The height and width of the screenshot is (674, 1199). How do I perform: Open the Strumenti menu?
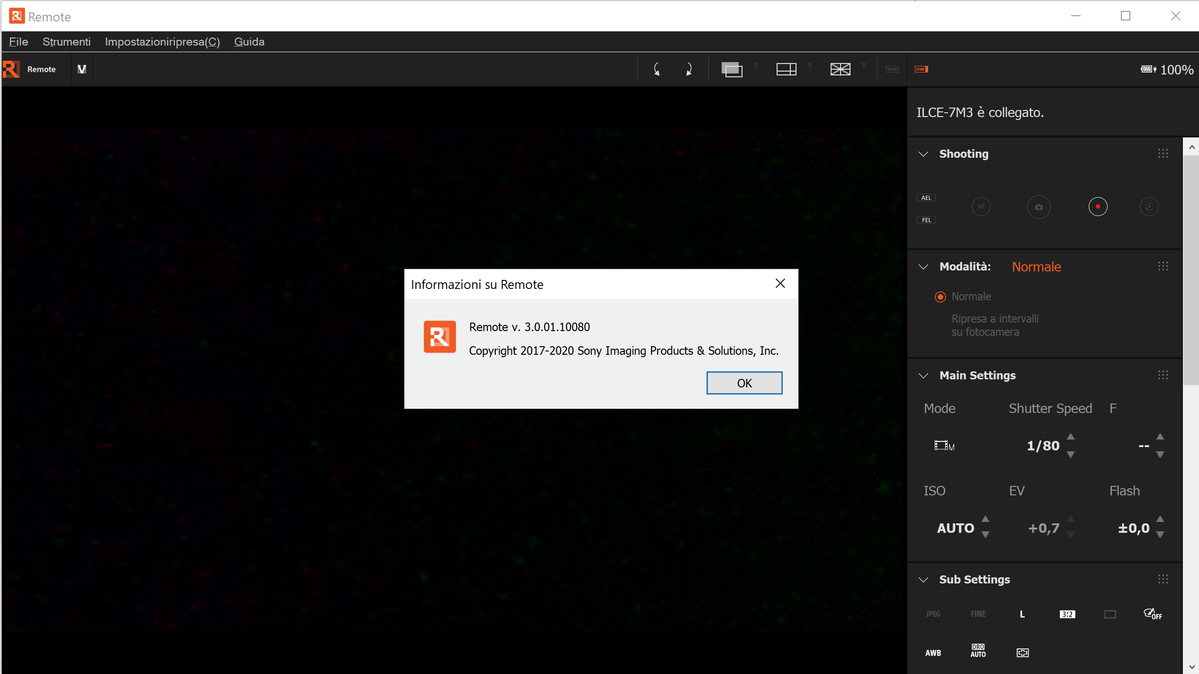tap(66, 41)
